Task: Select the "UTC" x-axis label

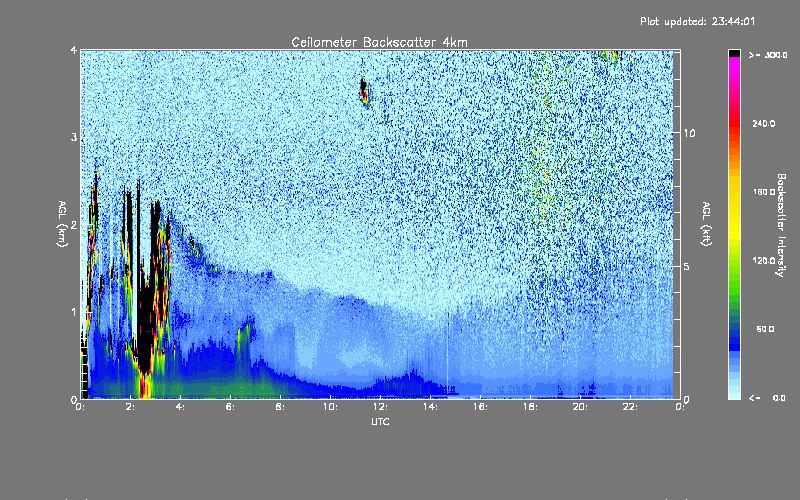Action: pos(380,421)
